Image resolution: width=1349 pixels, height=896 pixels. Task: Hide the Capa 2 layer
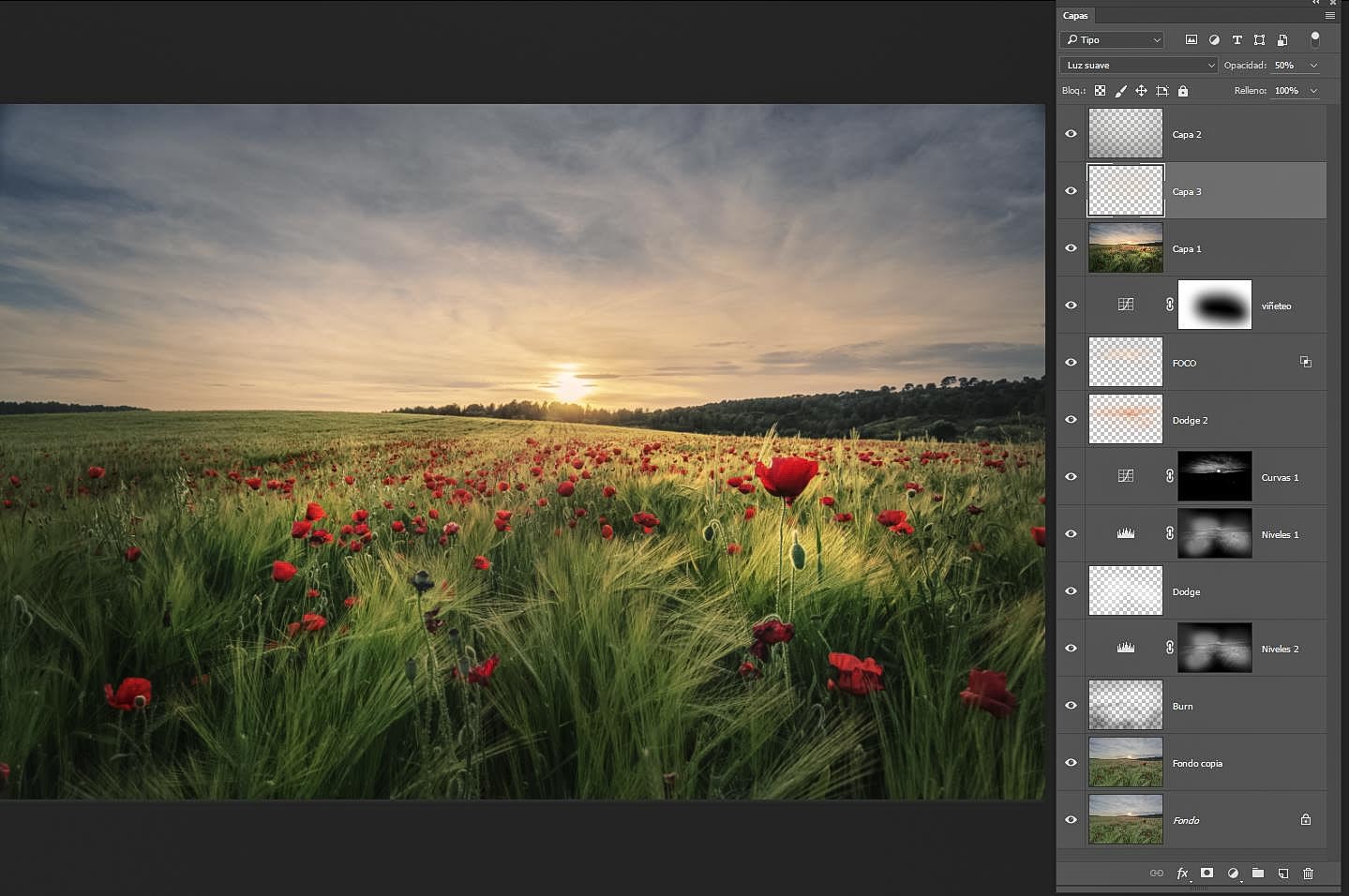pos(1071,134)
